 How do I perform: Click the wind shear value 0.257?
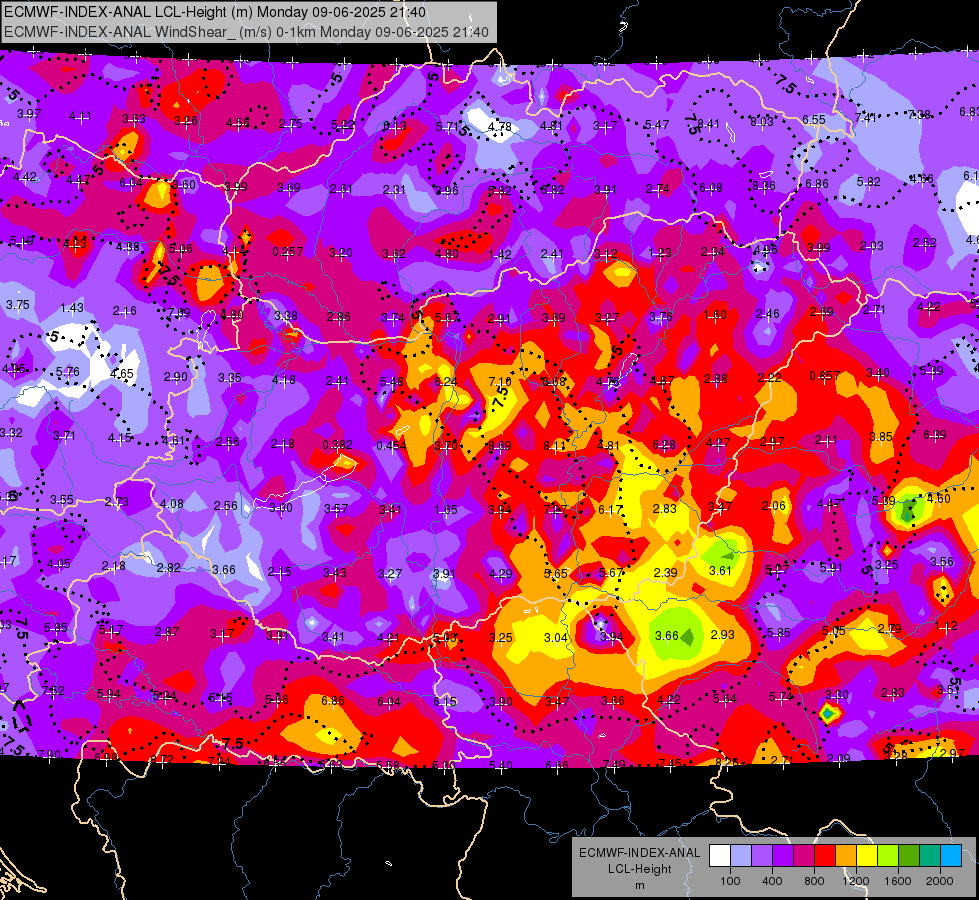tap(288, 252)
